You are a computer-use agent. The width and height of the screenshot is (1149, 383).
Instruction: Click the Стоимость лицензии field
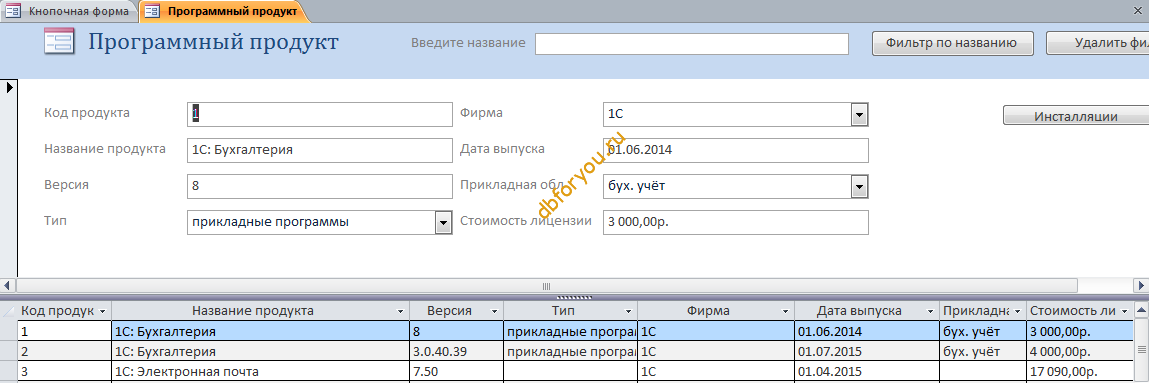tap(735, 223)
